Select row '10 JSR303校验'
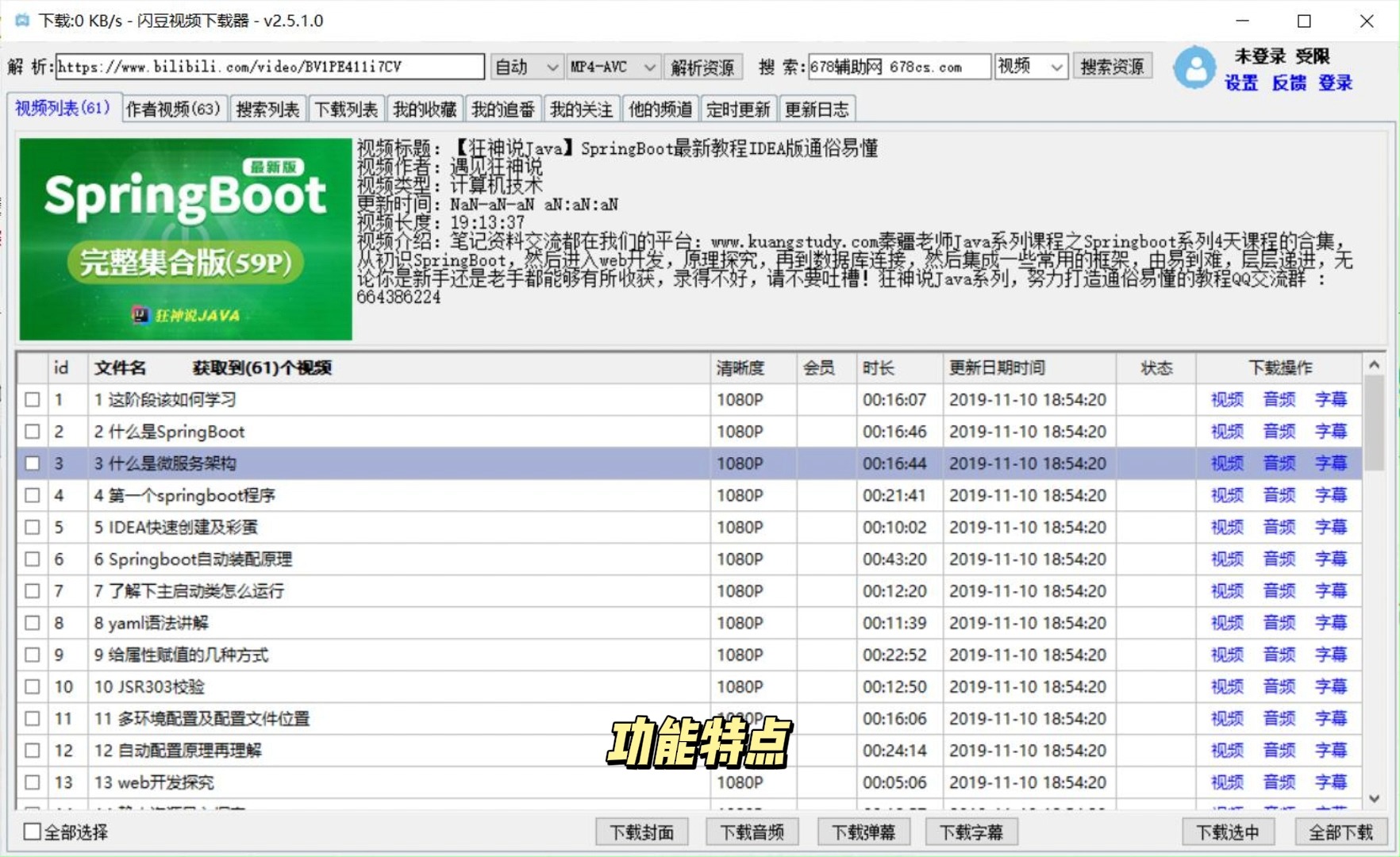1400x857 pixels. (689, 686)
